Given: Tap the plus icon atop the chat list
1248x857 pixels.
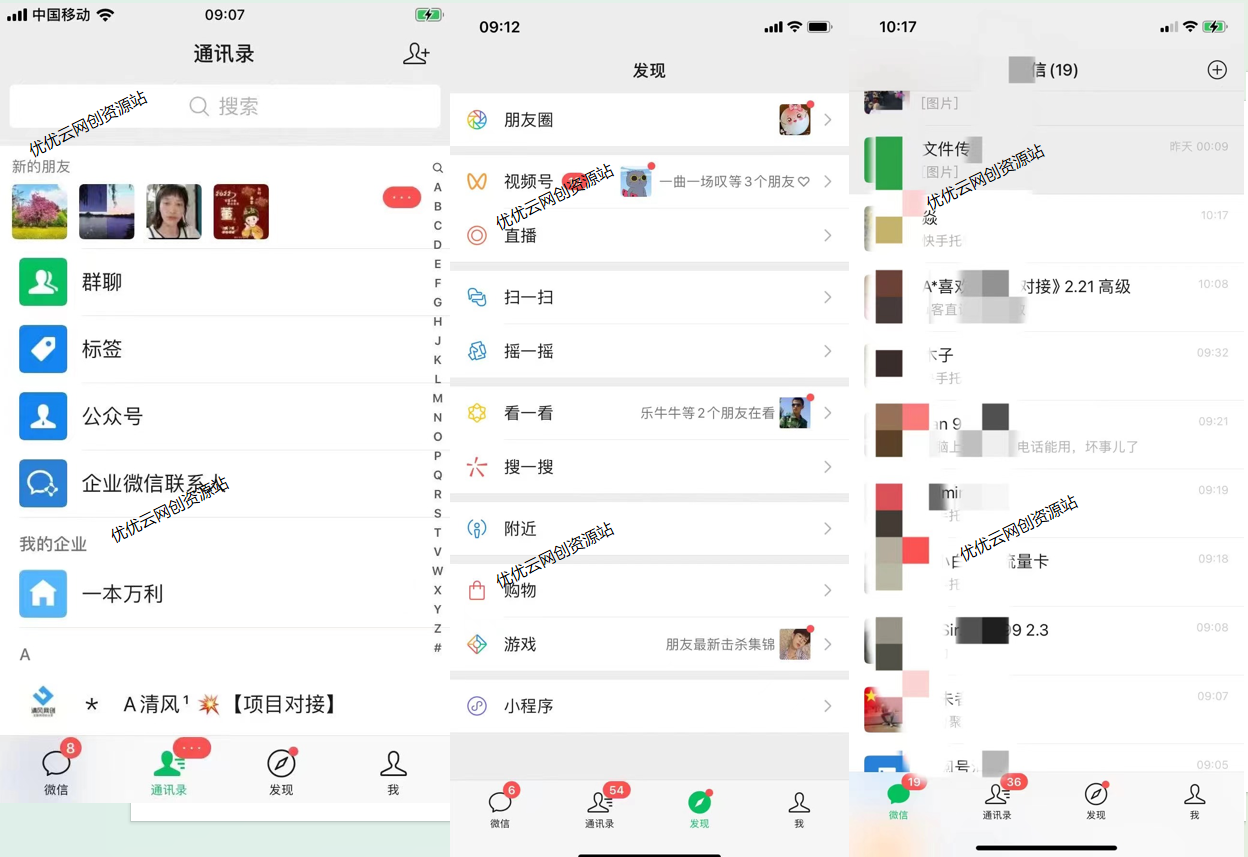Looking at the screenshot, I should point(1217,70).
